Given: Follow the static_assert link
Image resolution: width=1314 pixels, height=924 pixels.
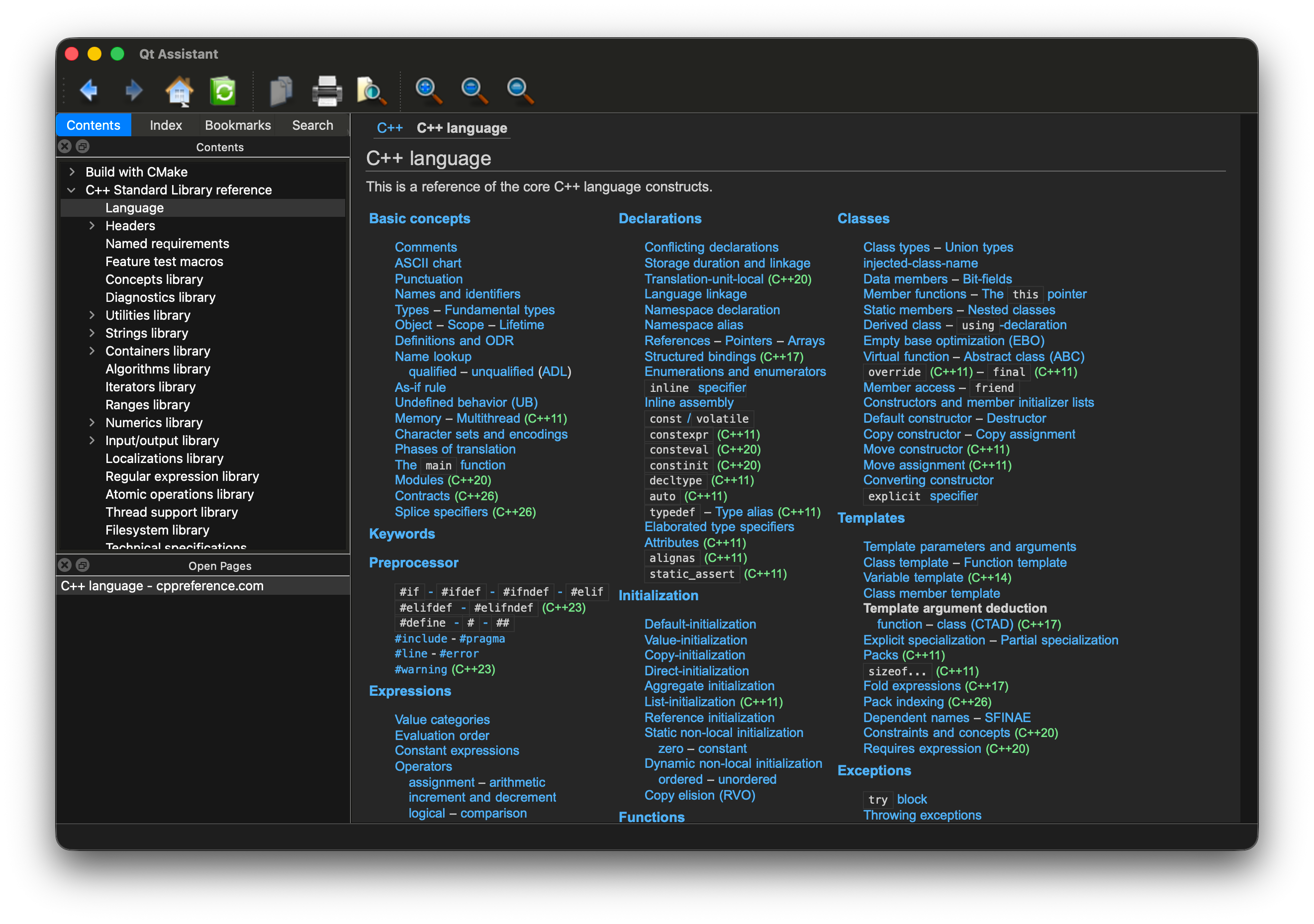Looking at the screenshot, I should (x=692, y=574).
